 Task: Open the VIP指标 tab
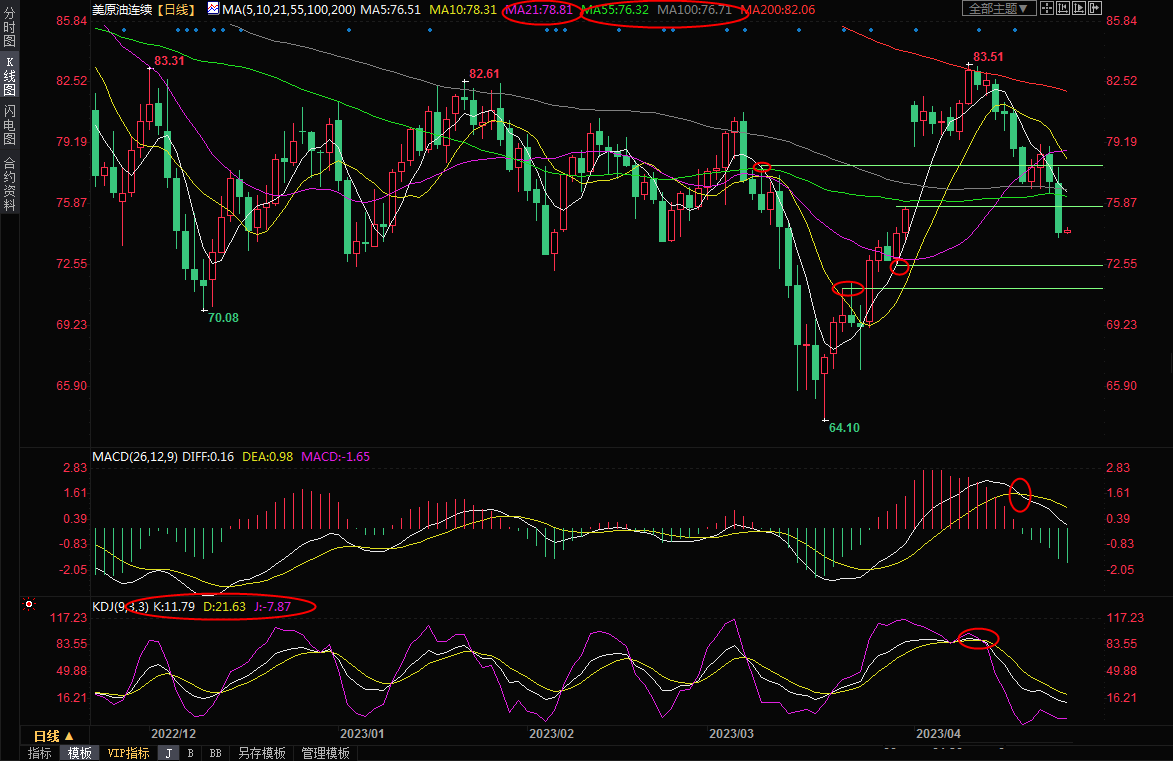129,753
